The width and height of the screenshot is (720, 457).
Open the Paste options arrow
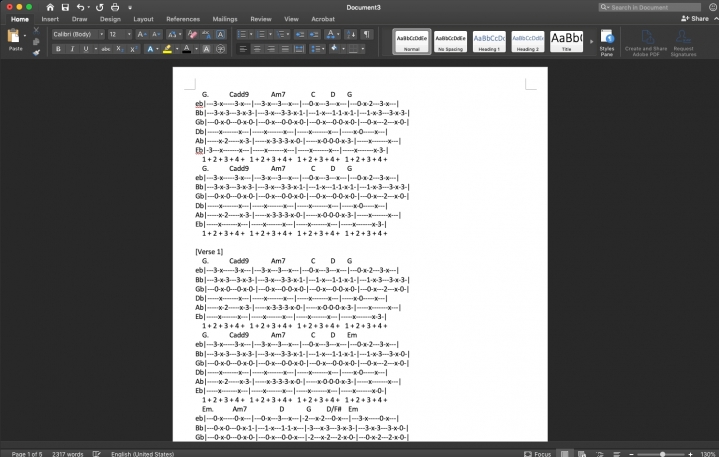pyautogui.click(x=25, y=35)
